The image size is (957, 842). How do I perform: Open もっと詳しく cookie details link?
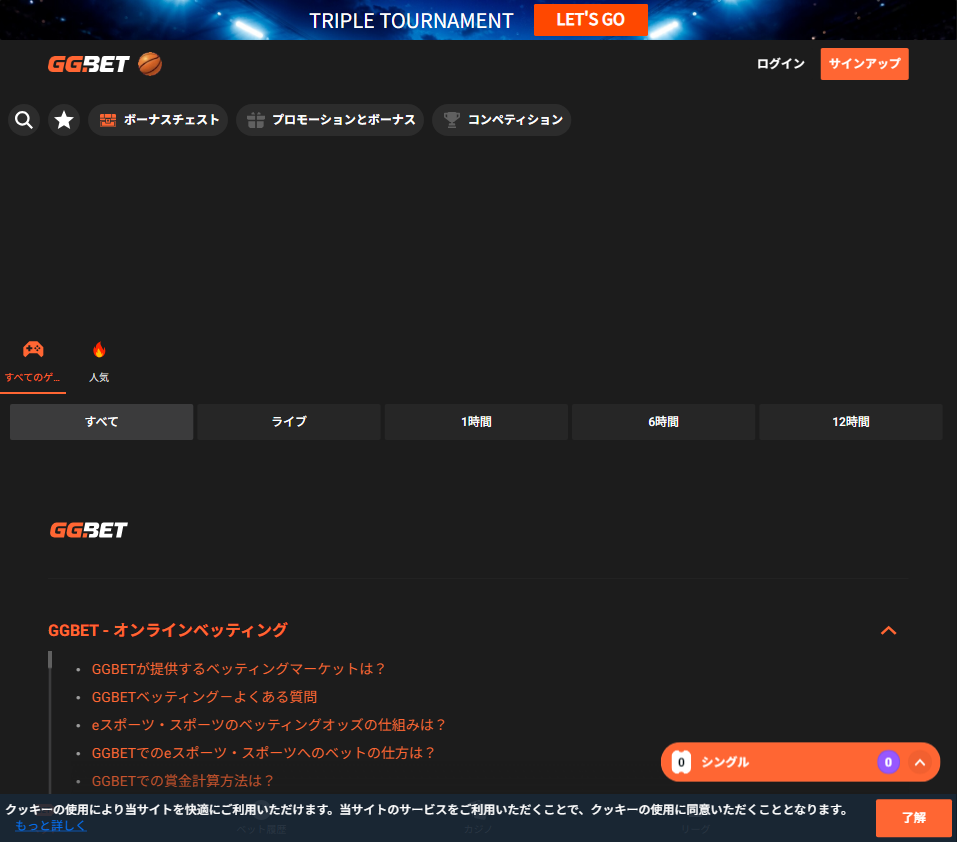(x=51, y=826)
